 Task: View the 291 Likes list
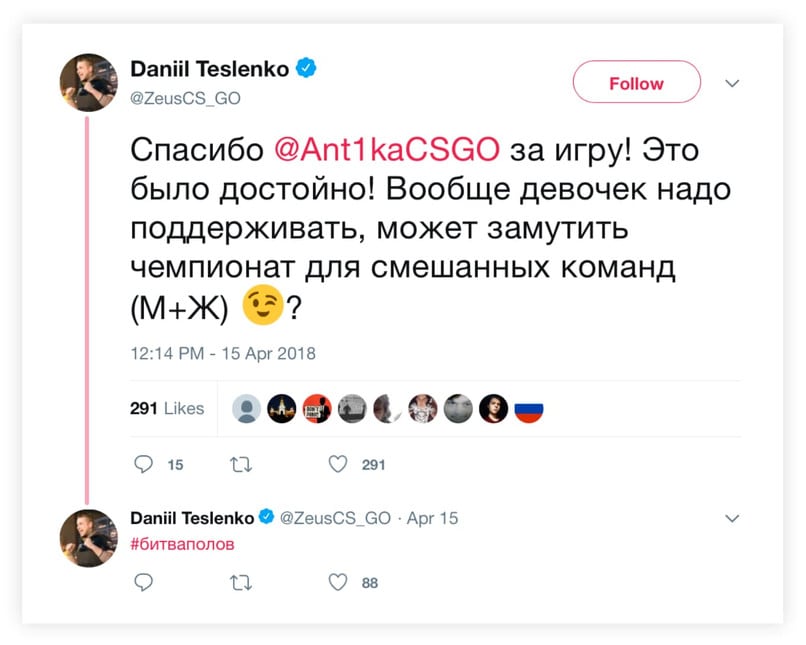pos(167,408)
